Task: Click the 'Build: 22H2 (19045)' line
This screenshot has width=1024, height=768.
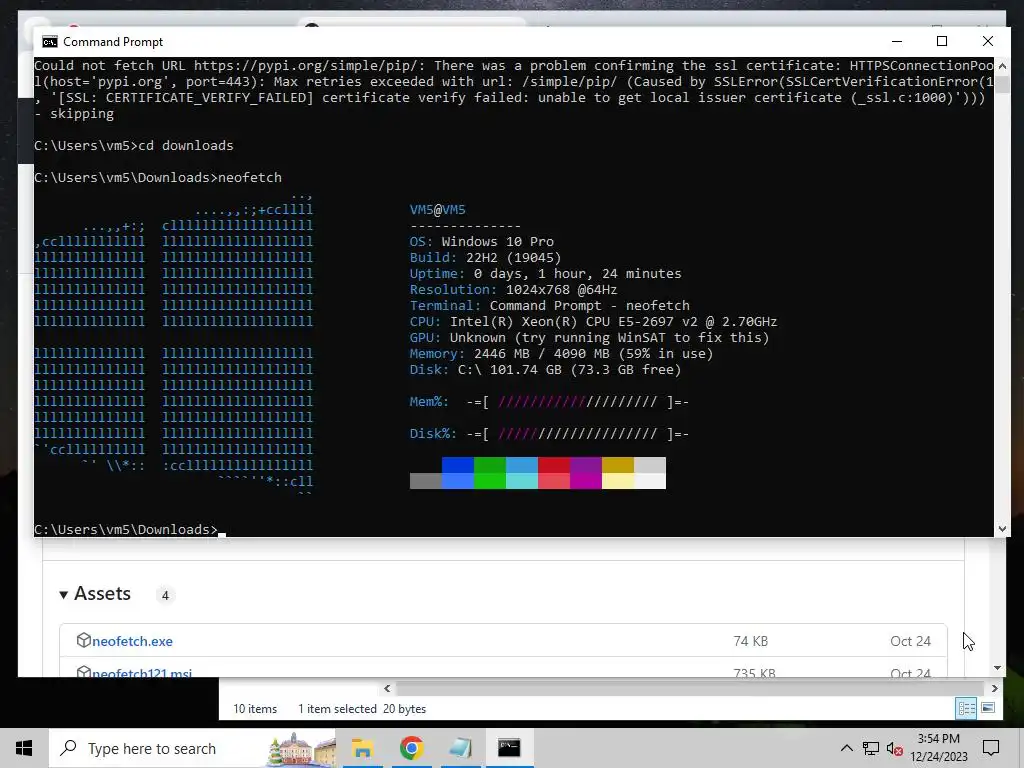Action: 485,257
